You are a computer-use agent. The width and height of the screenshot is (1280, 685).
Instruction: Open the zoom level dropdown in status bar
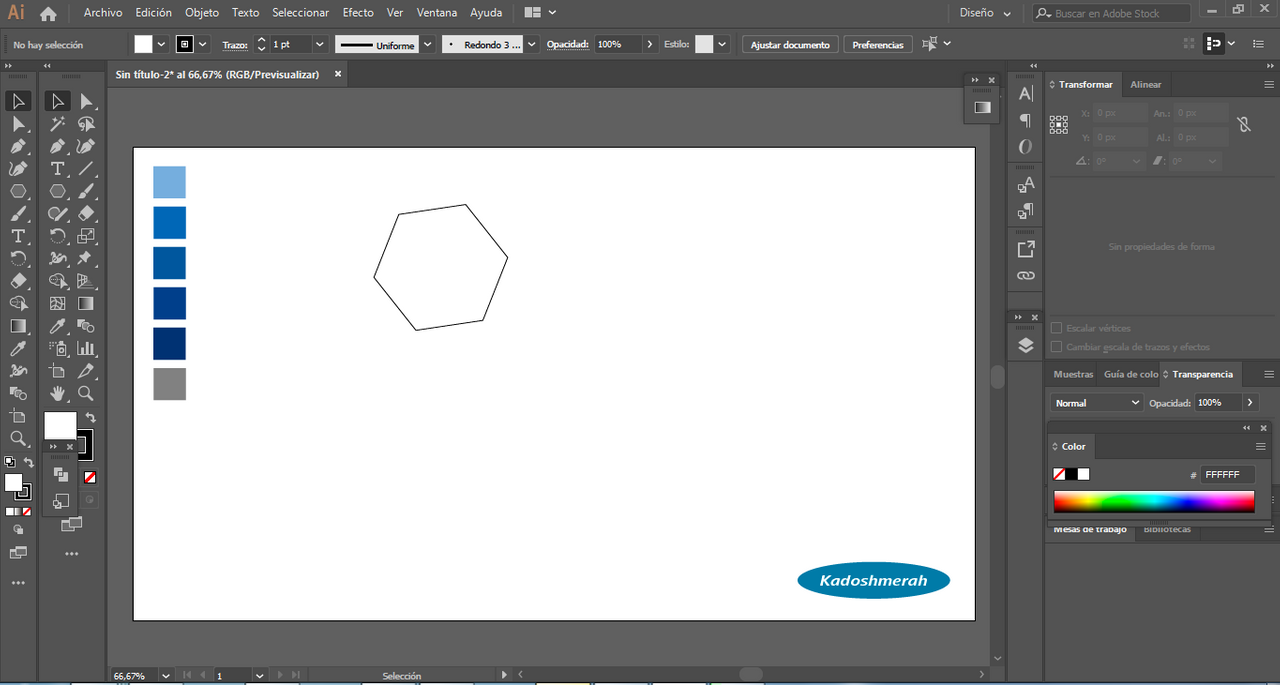pyautogui.click(x=165, y=676)
